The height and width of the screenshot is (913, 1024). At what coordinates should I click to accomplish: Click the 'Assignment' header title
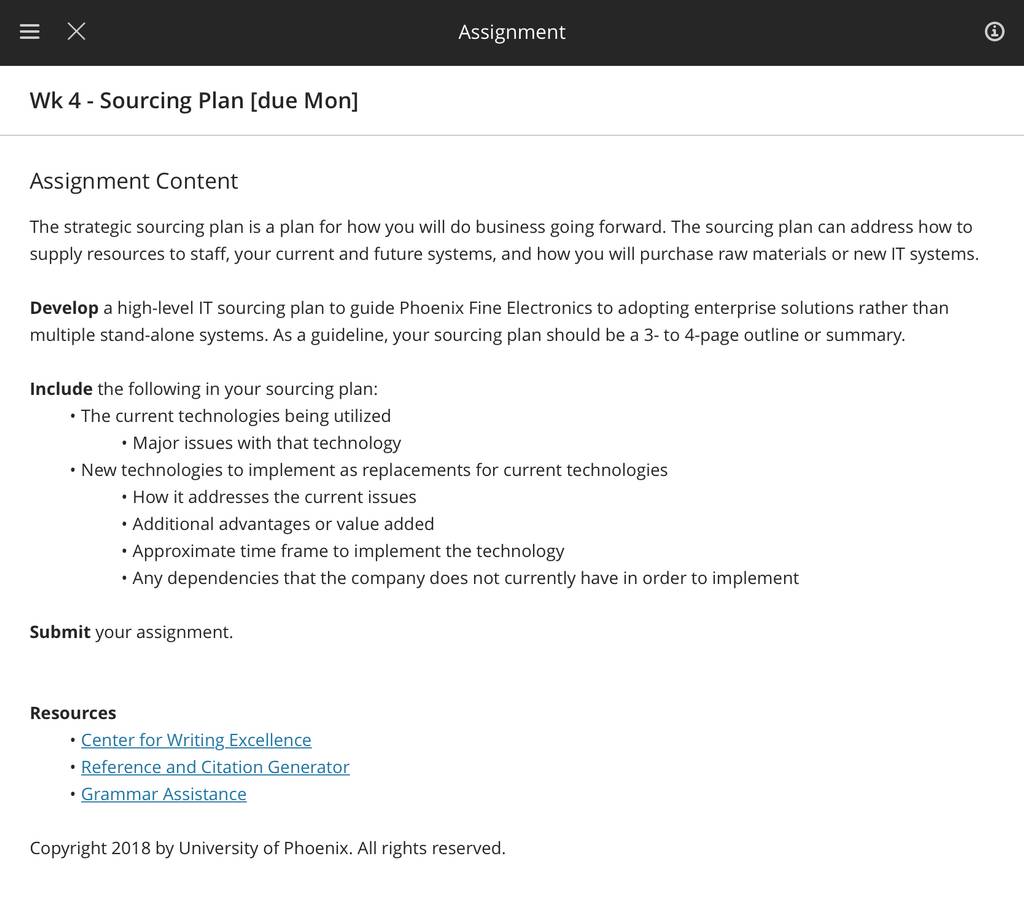point(512,32)
